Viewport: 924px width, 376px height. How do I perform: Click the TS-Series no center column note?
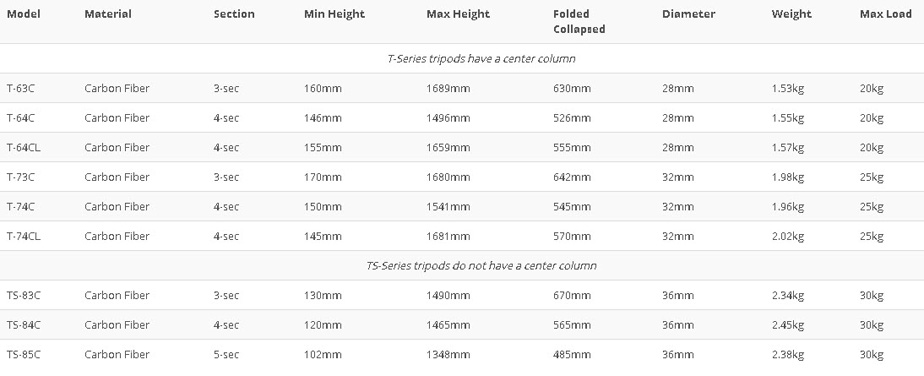(481, 265)
